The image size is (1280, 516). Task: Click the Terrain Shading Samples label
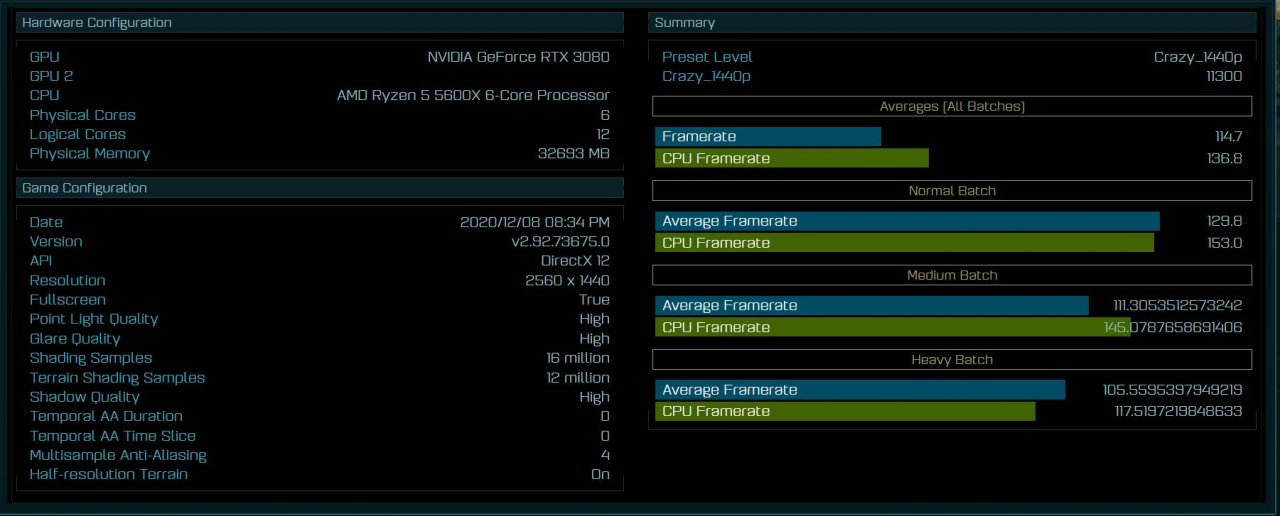point(117,378)
